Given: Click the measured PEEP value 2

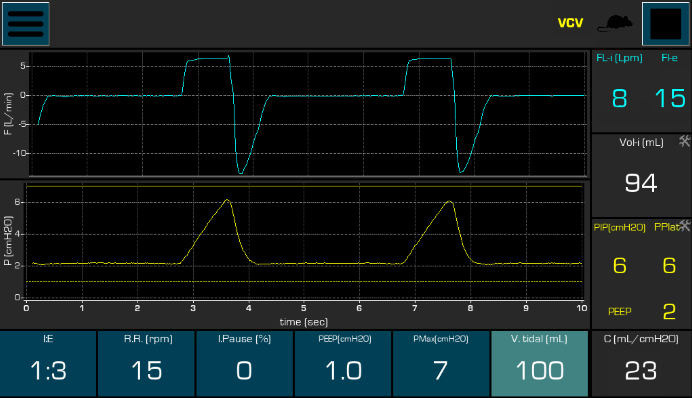Looking at the screenshot, I should [669, 312].
